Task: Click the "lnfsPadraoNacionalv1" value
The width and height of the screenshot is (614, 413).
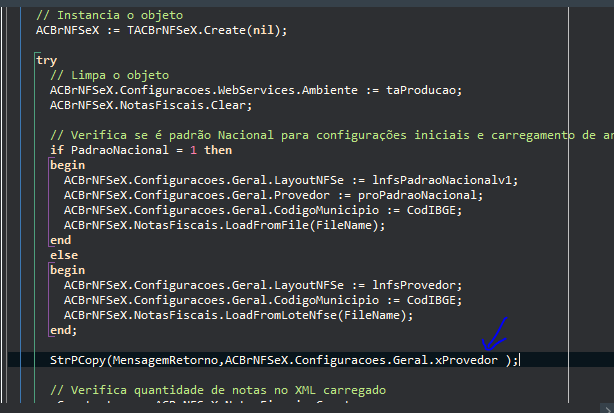Action: click(442, 180)
